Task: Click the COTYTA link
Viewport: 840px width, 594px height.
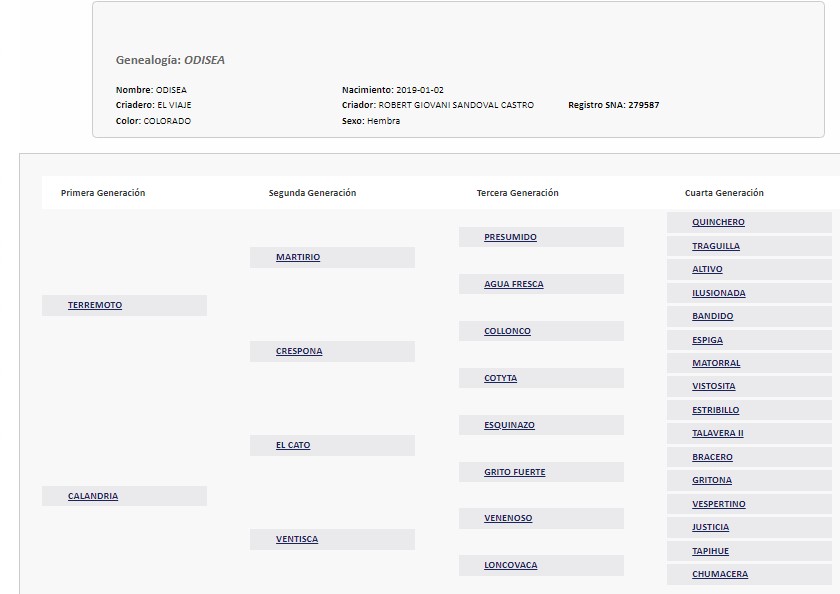Action: pos(501,378)
